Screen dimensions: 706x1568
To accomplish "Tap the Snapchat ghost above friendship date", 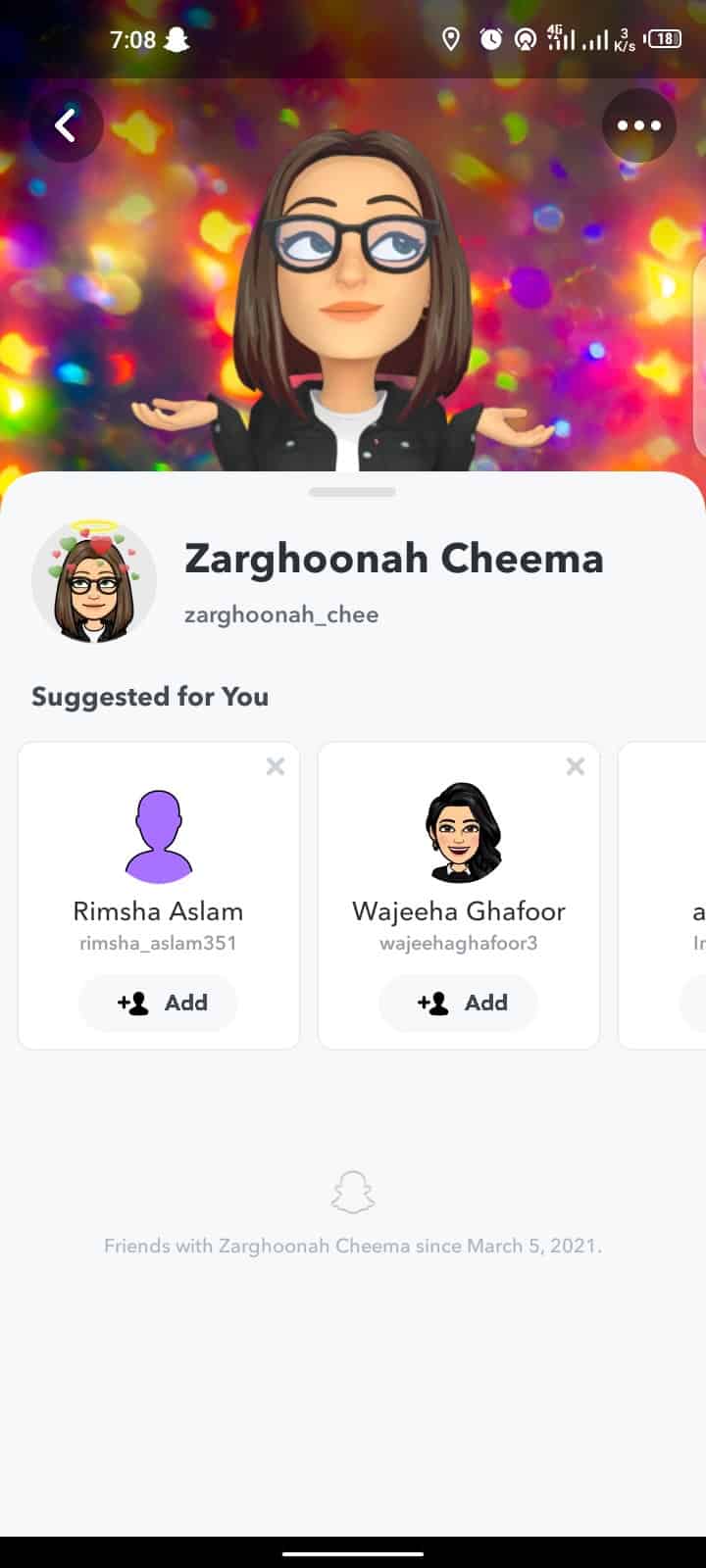I will 352,1191.
